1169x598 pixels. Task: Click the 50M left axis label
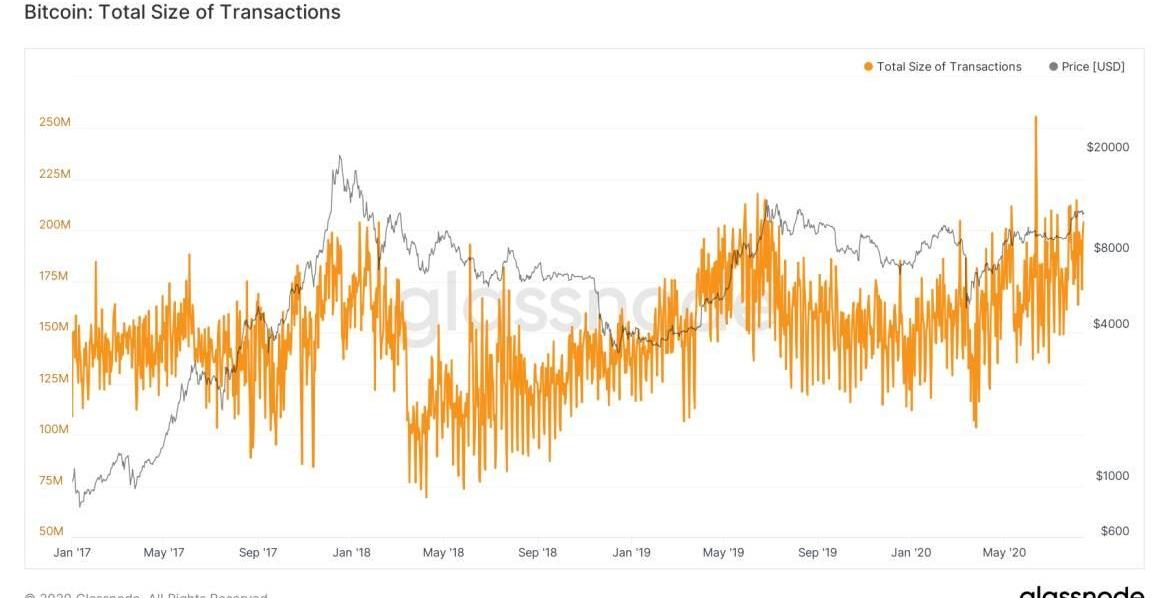pos(54,531)
